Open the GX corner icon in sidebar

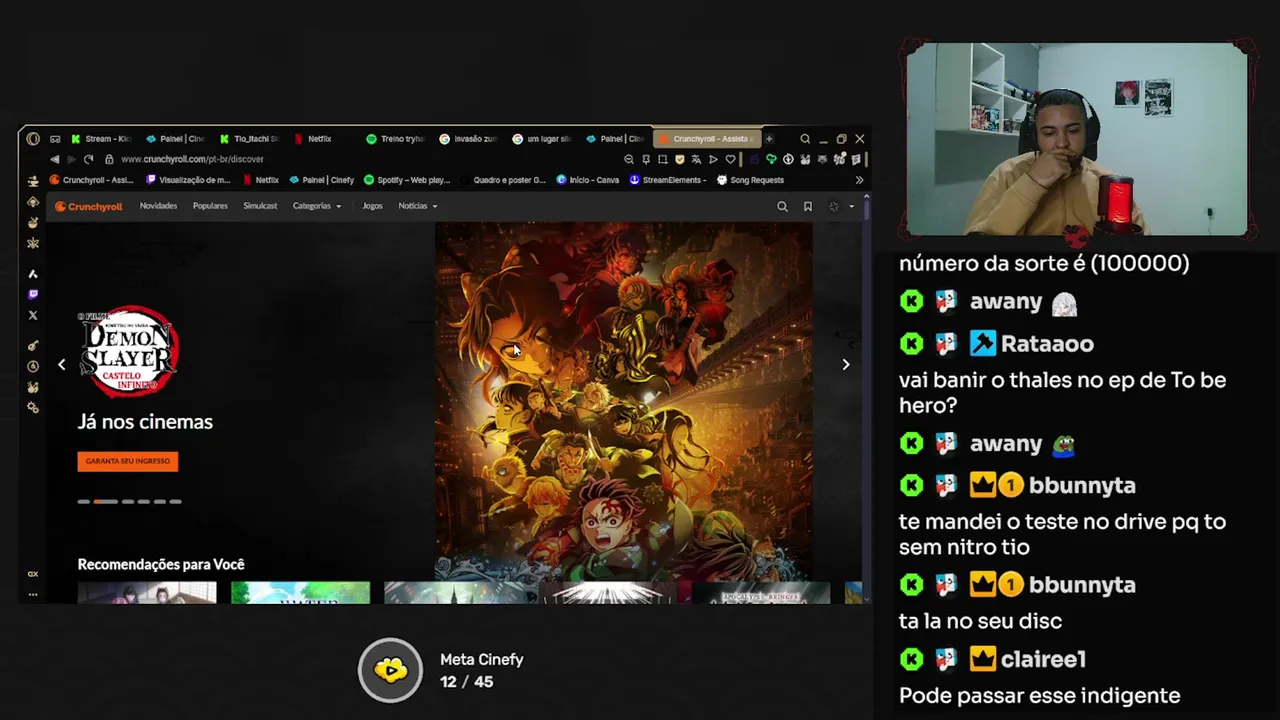33,574
